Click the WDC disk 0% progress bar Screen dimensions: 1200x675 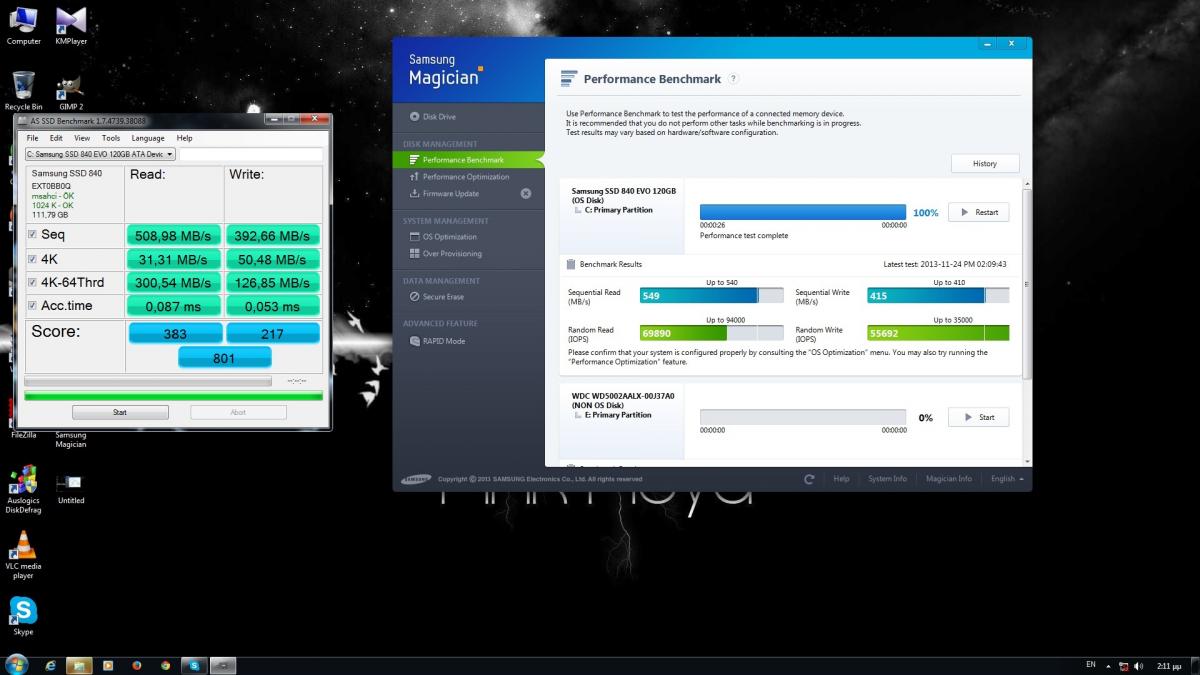tap(803, 417)
